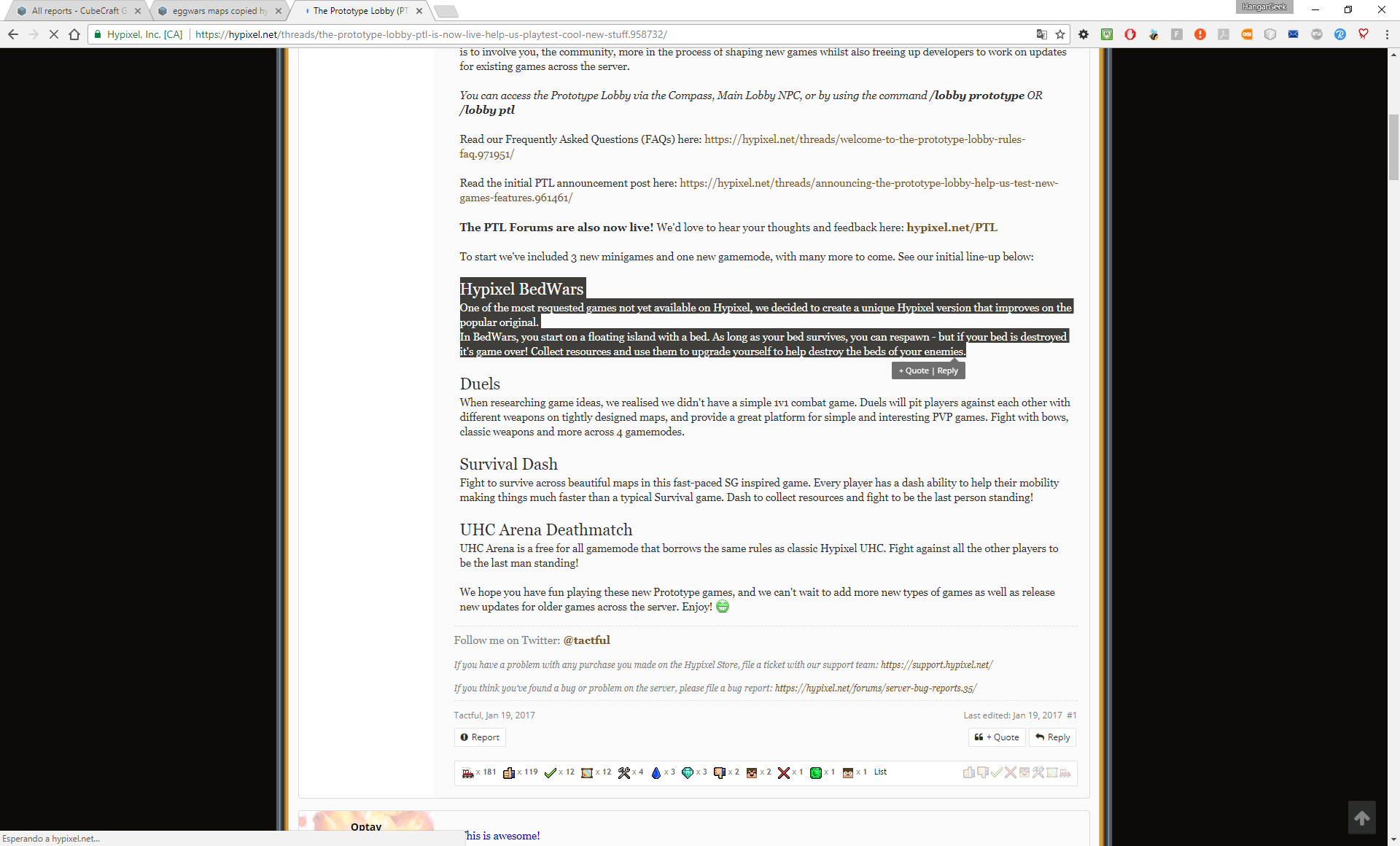The height and width of the screenshot is (846, 1400).
Task: Open server bug reports forum link
Action: tap(875, 688)
